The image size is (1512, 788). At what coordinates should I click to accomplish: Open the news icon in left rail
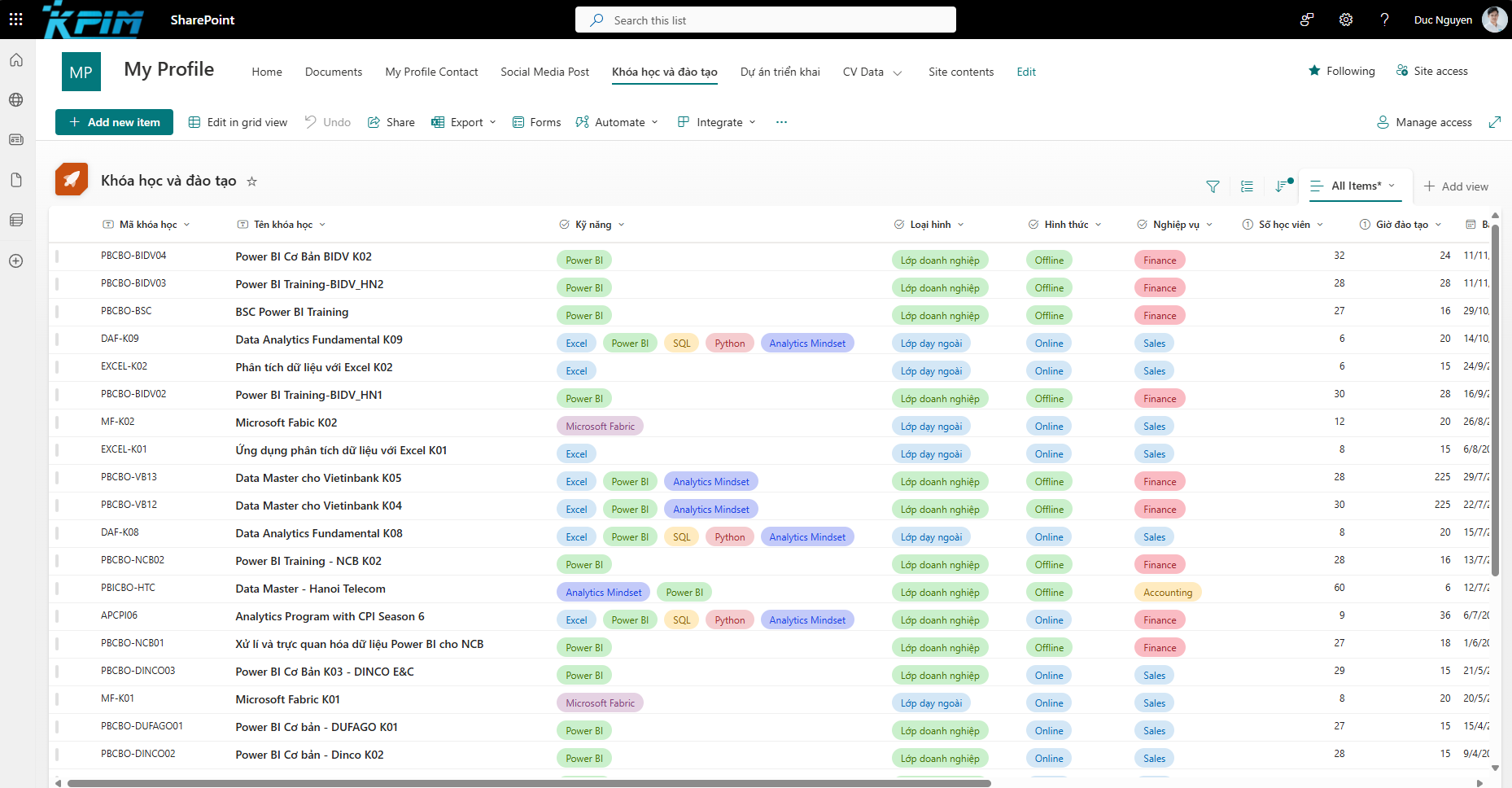(16, 140)
